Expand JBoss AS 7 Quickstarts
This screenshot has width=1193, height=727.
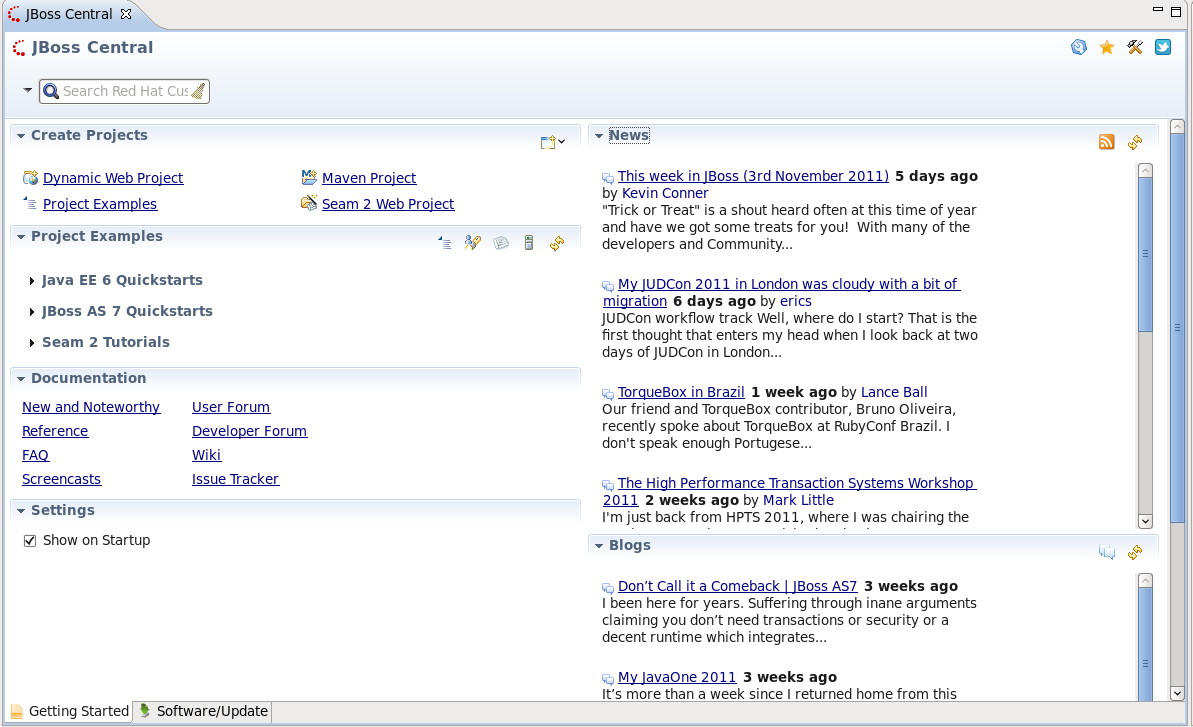(x=32, y=312)
